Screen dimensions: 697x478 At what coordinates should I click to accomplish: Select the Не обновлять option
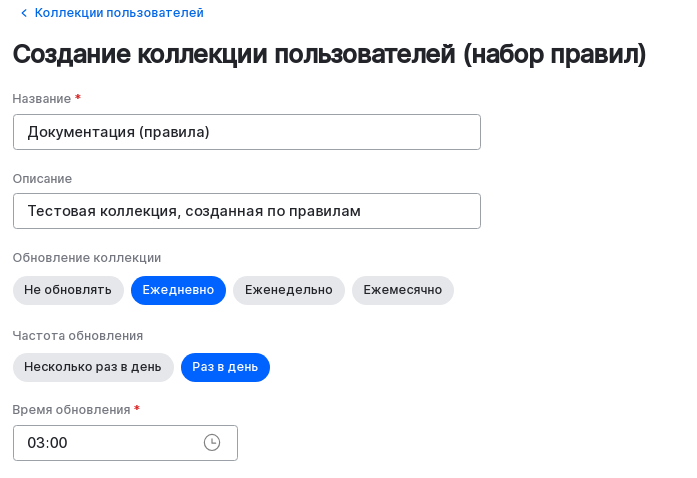coord(68,290)
